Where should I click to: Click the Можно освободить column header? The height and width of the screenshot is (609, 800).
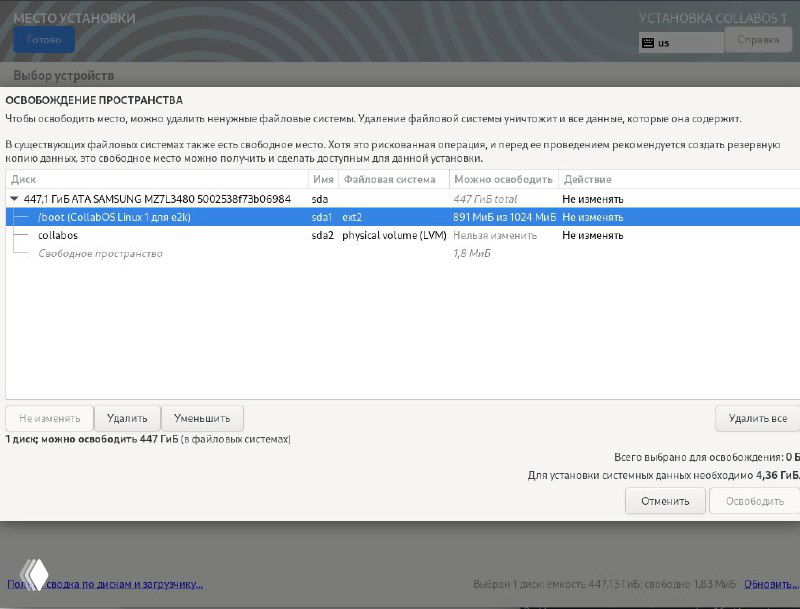(x=502, y=180)
